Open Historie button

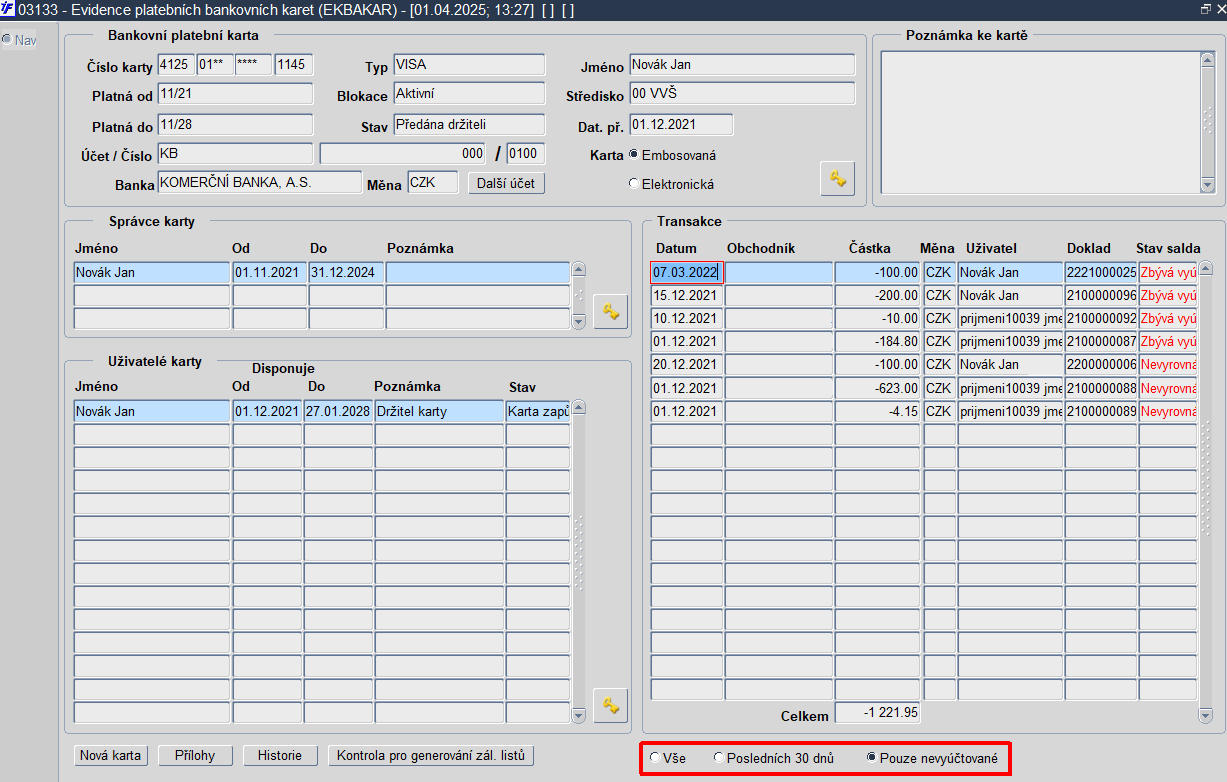tap(280, 756)
